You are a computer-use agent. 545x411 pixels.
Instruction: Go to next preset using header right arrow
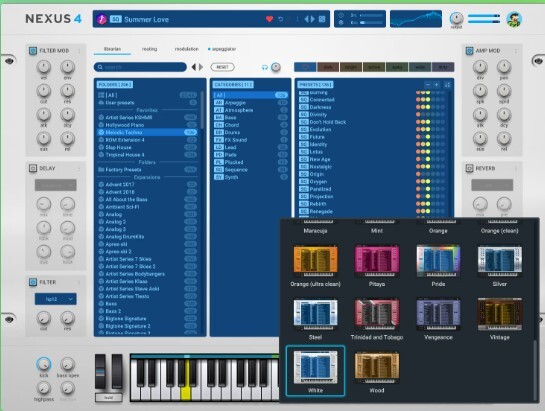312,19
